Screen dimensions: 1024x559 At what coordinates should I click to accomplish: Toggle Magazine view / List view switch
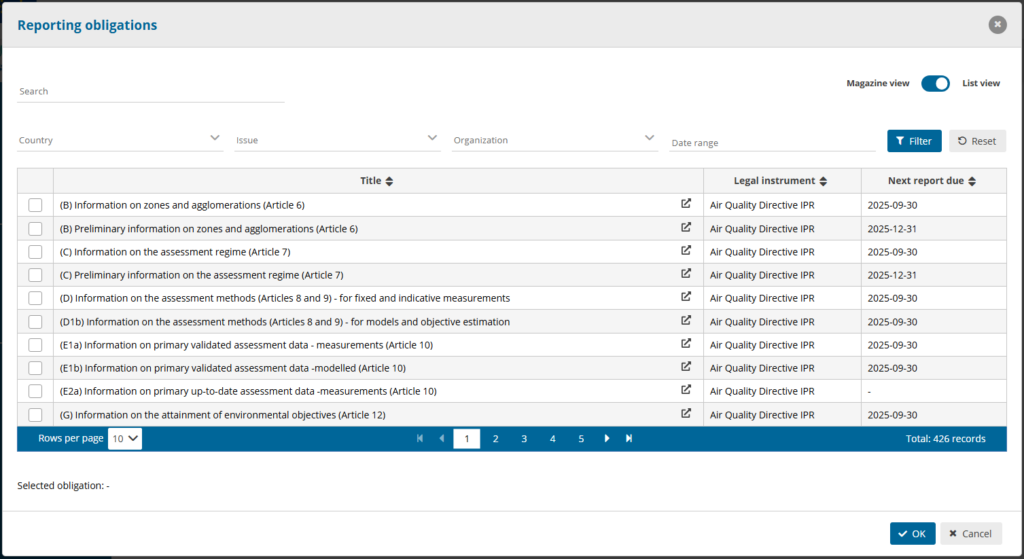(935, 84)
